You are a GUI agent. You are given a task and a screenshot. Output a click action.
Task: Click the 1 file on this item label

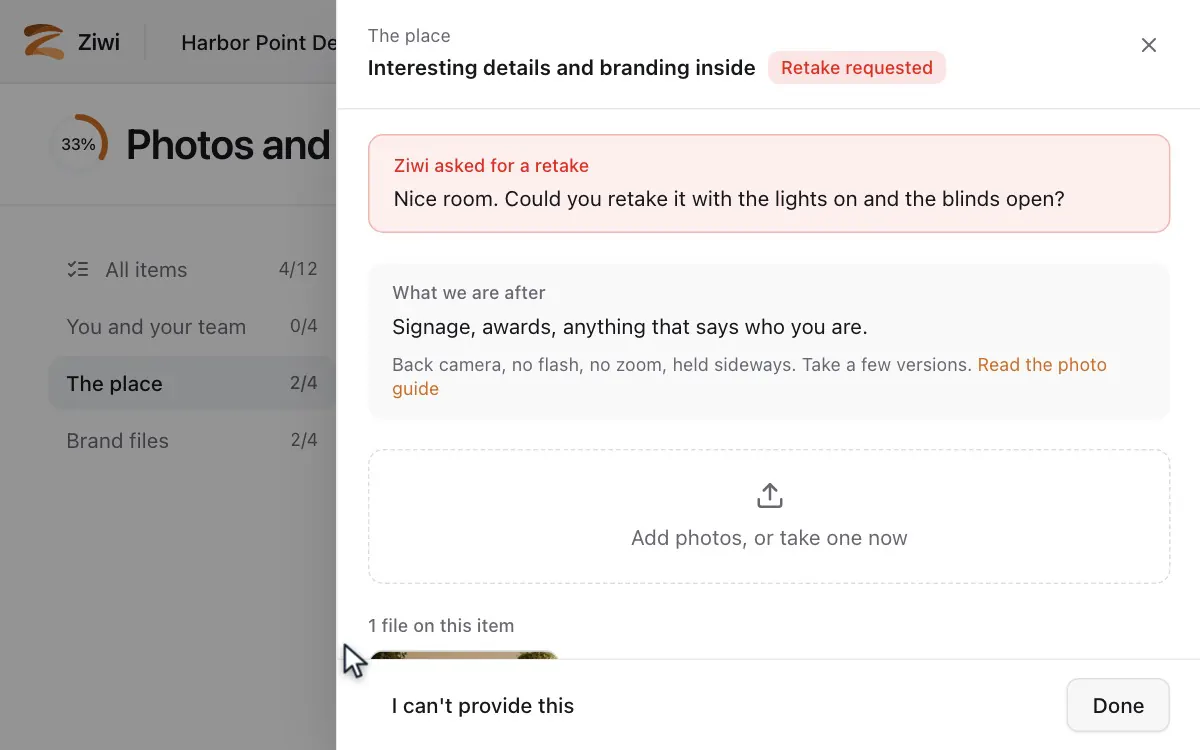(x=441, y=626)
